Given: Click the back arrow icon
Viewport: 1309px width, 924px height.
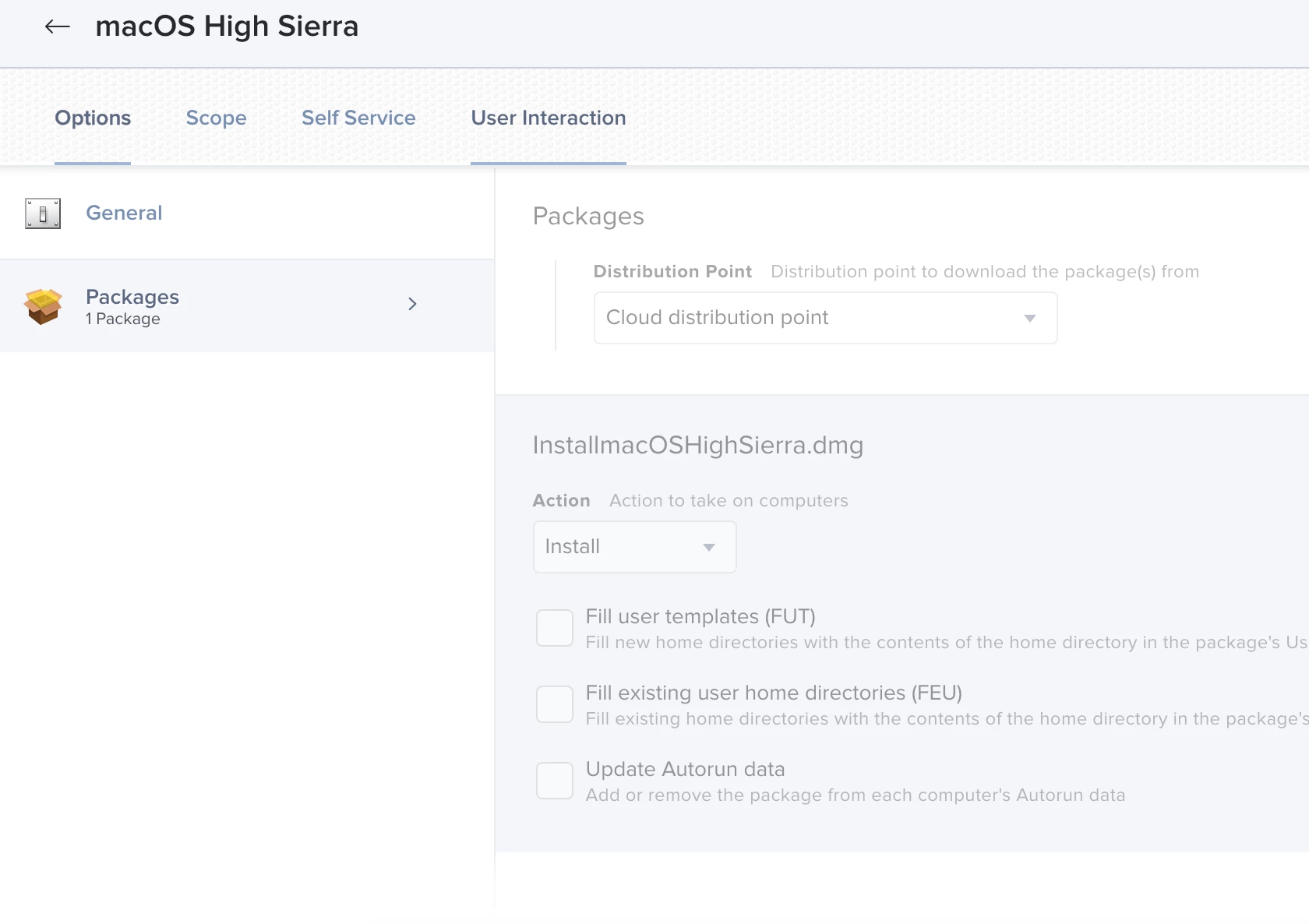Looking at the screenshot, I should (57, 26).
